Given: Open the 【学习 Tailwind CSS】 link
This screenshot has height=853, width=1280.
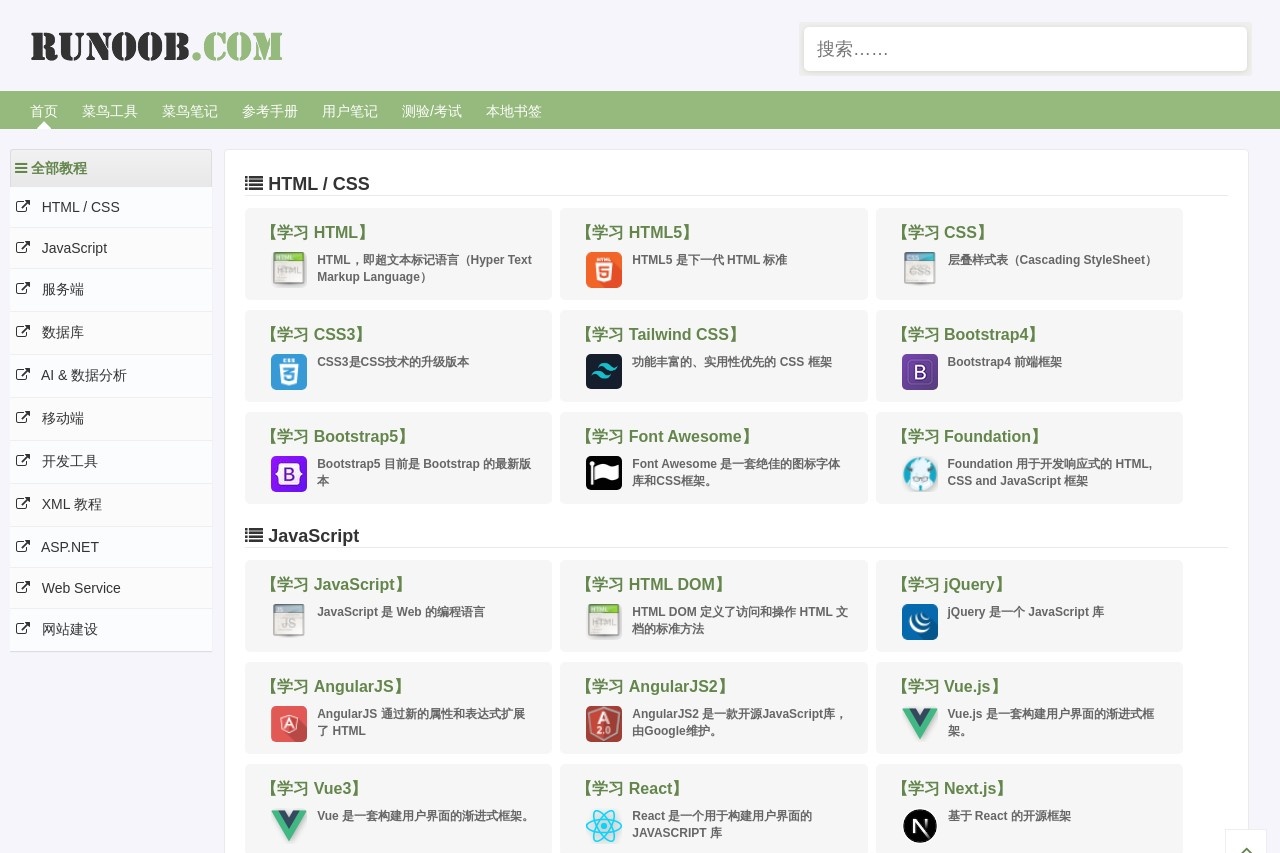Looking at the screenshot, I should [661, 334].
